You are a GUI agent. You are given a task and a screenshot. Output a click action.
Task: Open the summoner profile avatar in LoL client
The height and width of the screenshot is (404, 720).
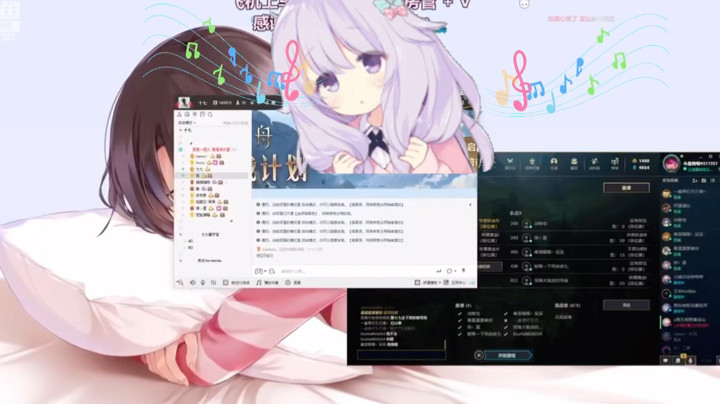pos(671,164)
